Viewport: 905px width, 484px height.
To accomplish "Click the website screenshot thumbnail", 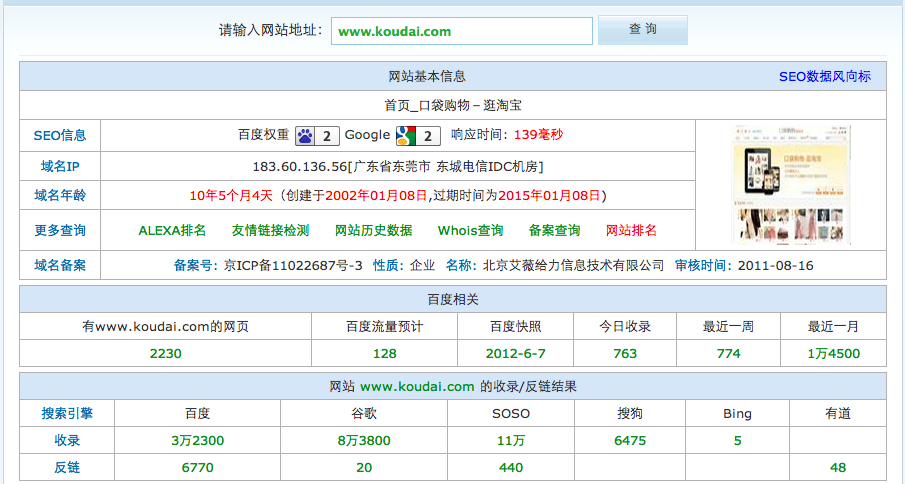I will [791, 185].
